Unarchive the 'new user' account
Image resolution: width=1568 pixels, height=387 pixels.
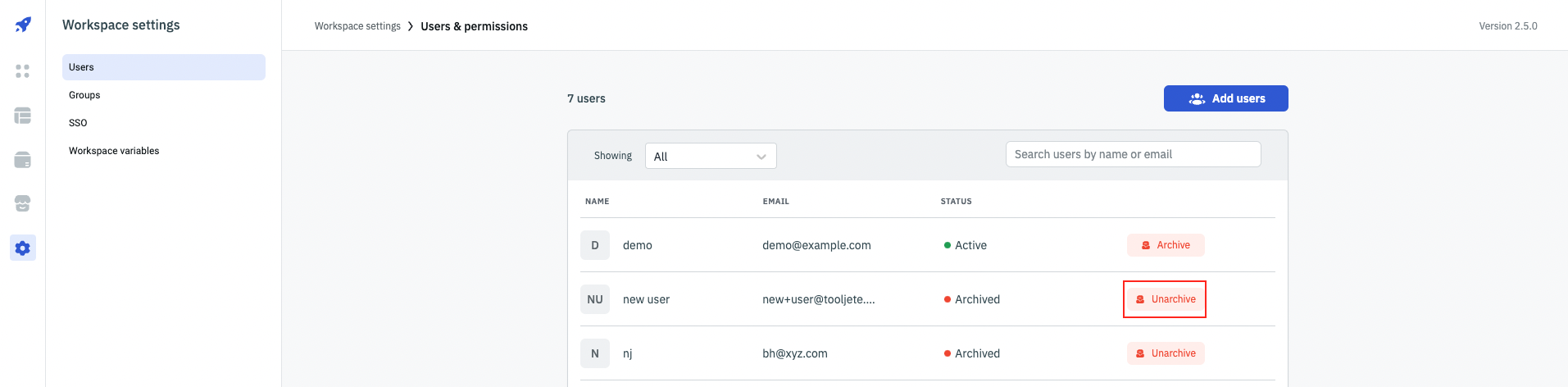pos(1165,299)
